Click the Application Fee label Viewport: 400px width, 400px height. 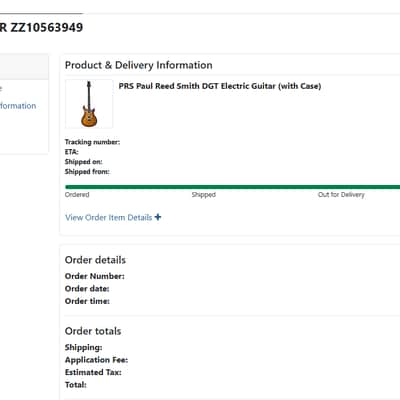(x=96, y=360)
